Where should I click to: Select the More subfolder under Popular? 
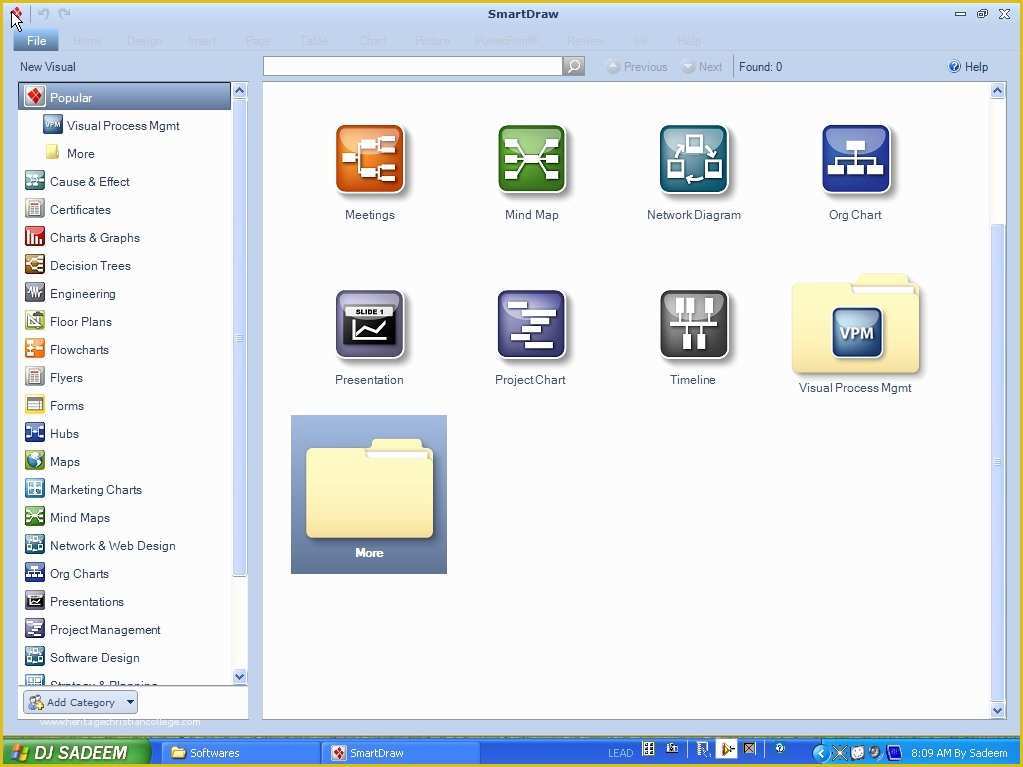[70, 153]
